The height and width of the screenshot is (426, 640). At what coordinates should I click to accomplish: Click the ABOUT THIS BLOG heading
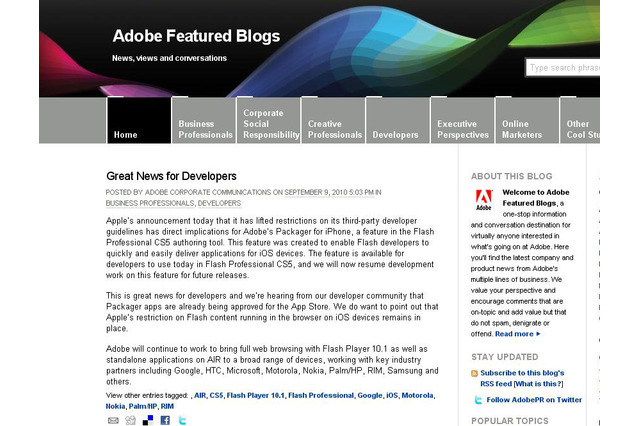[511, 176]
